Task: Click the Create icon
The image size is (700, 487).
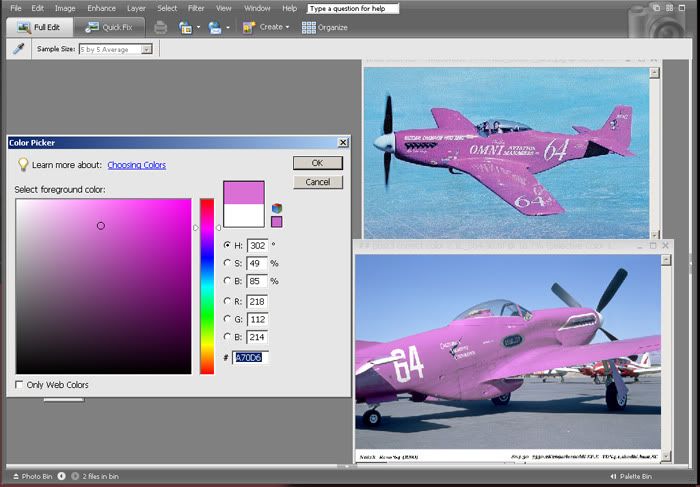Action: (x=249, y=28)
